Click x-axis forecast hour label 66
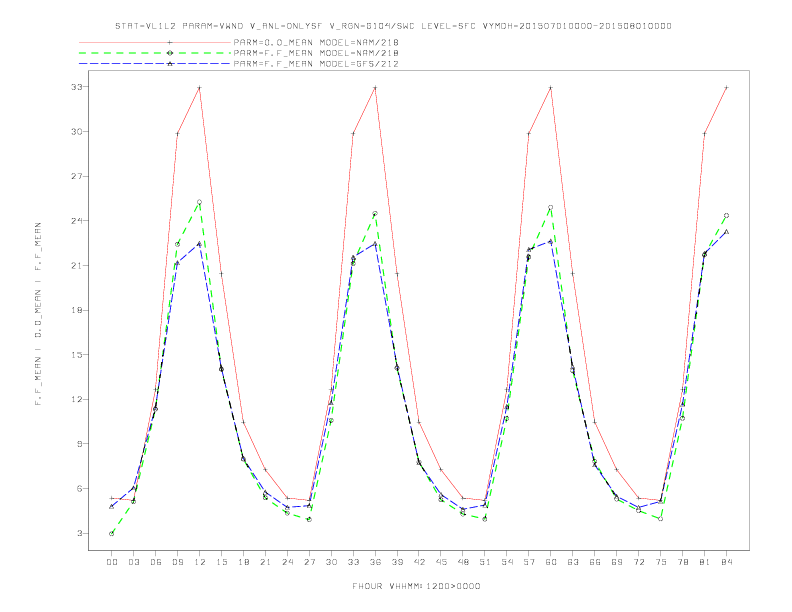Image resolution: width=792 pixels, height=612 pixels. (595, 562)
